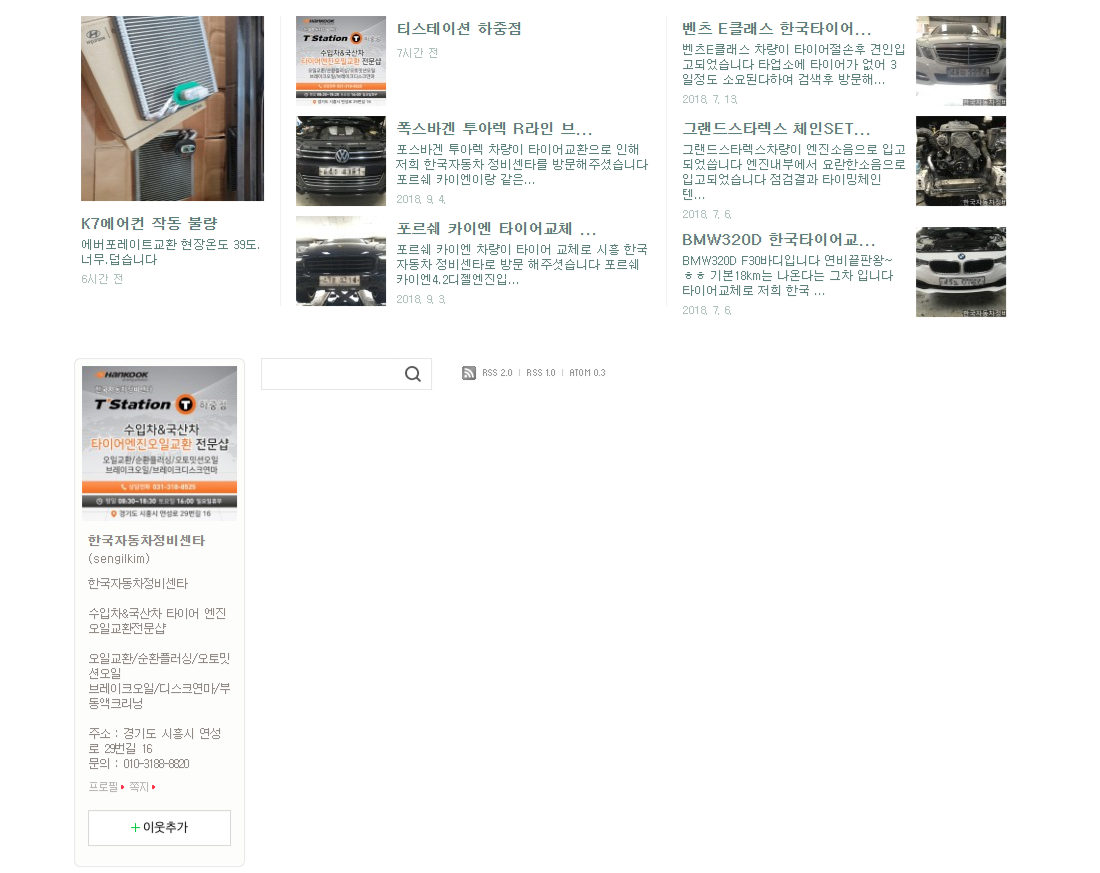1100x873 pixels.
Task: Open post titled 폭스바겐 투아렉 R라인
Action: point(494,128)
